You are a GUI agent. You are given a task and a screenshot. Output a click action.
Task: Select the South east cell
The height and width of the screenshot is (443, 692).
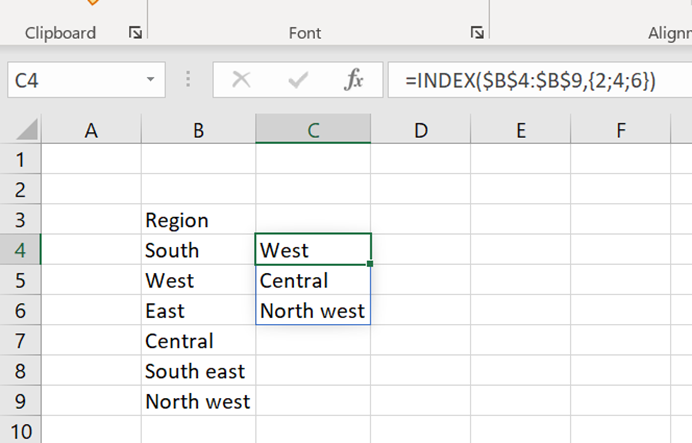tap(195, 372)
